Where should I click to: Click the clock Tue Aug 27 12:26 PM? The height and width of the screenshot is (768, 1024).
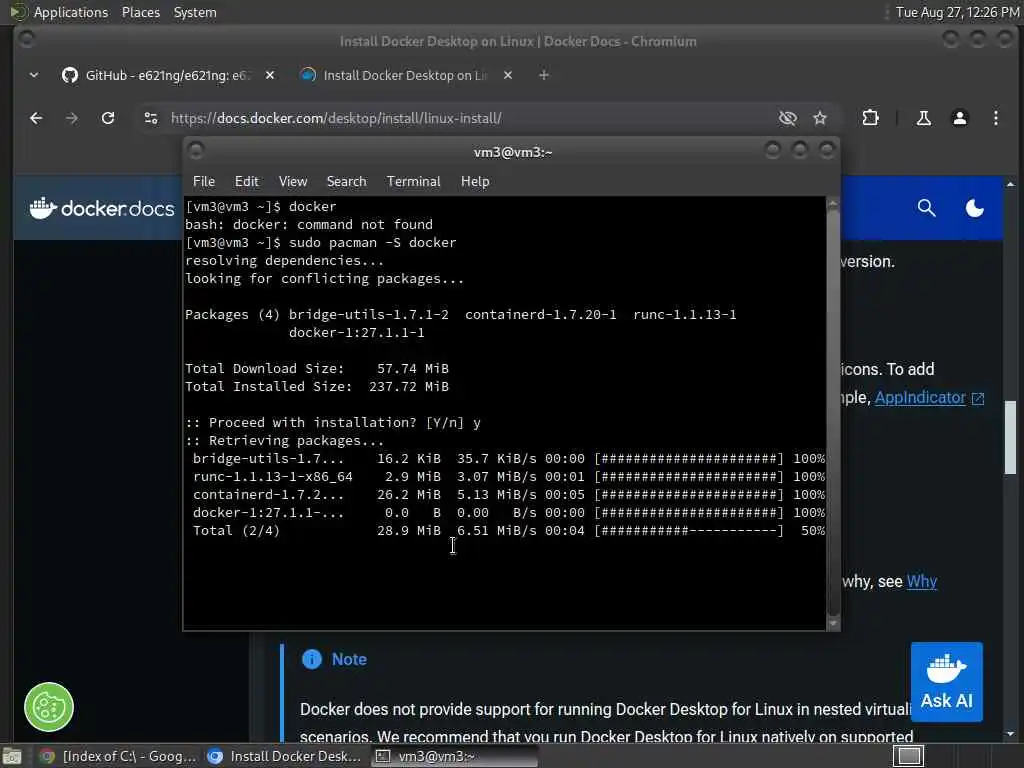pyautogui.click(x=957, y=12)
